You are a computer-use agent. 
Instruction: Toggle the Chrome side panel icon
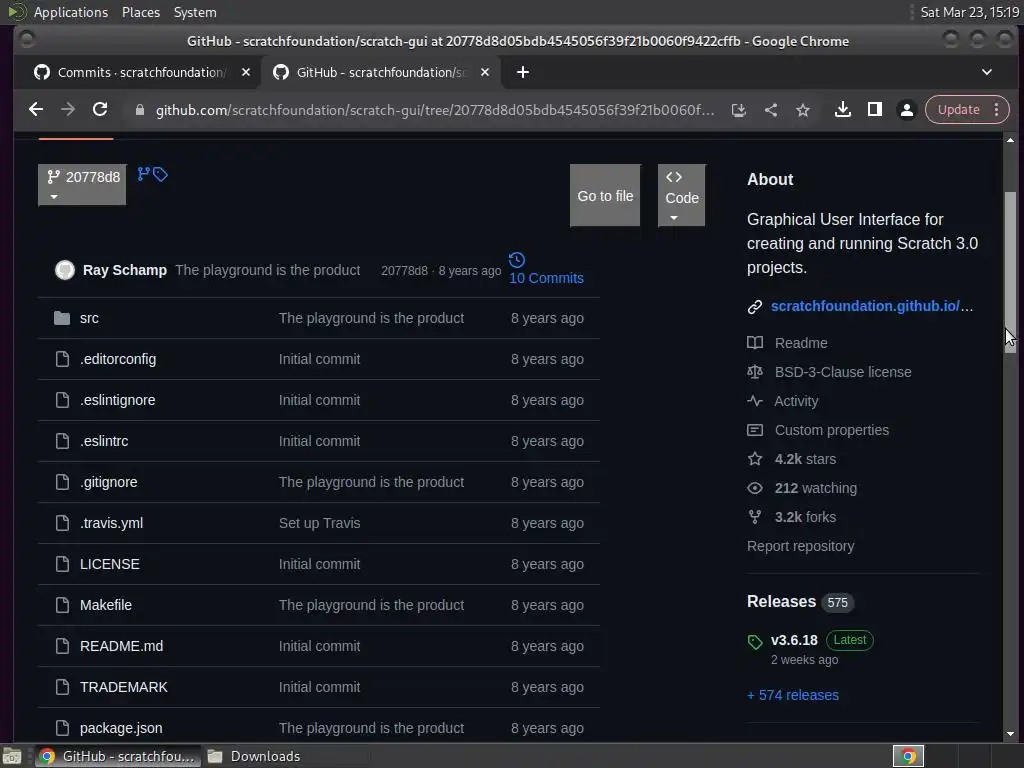pyautogui.click(x=874, y=110)
